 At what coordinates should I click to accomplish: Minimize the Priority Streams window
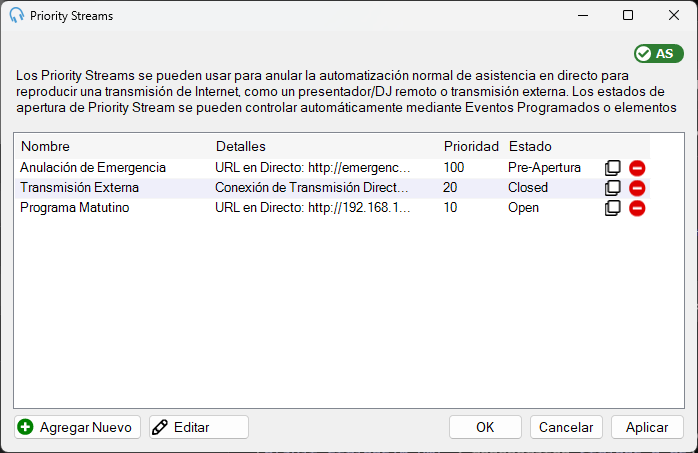[583, 16]
